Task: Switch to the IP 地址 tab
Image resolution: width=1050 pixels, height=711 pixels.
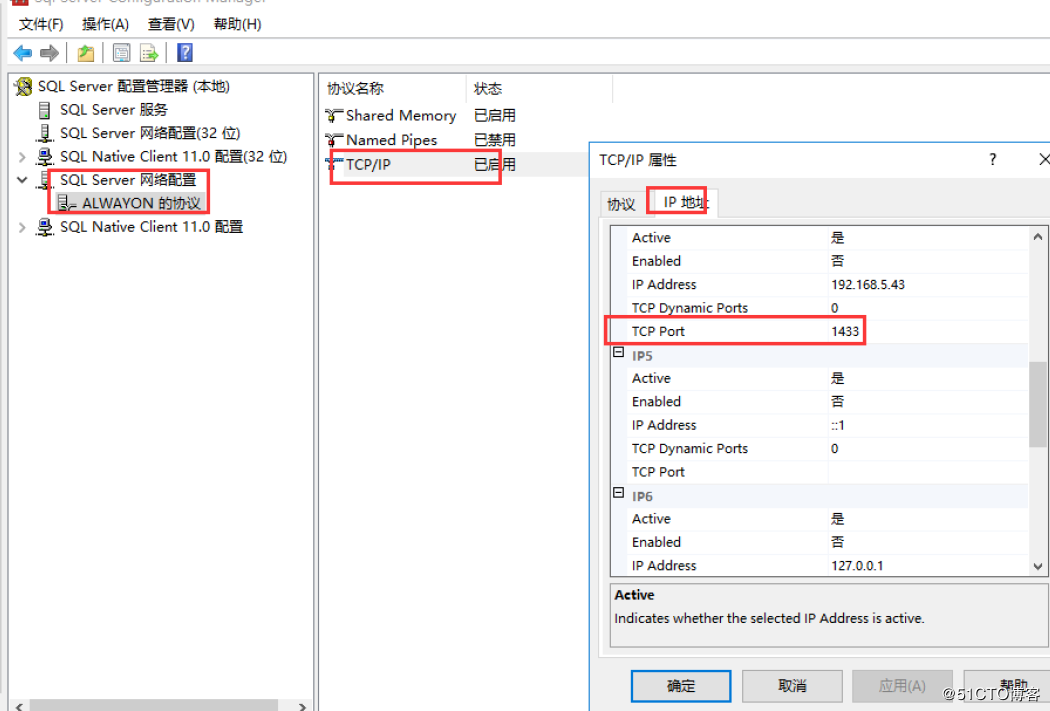Action: click(684, 202)
